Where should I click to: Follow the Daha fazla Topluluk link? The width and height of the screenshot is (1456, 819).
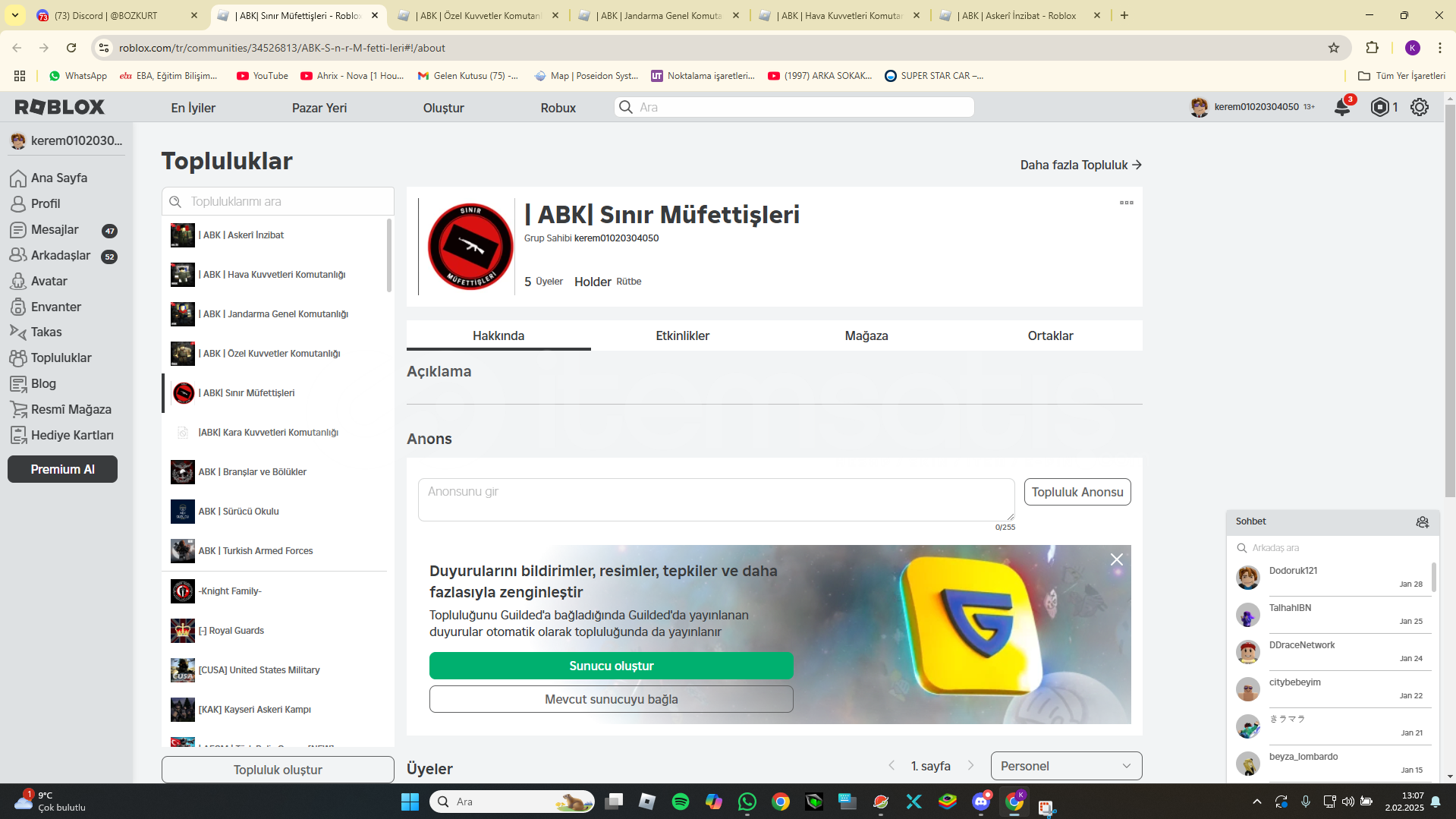click(1080, 165)
